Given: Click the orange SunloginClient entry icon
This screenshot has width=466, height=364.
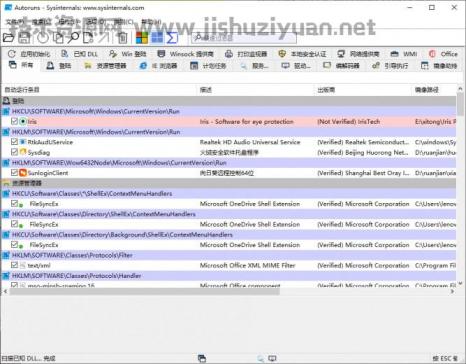Looking at the screenshot, I should coord(23,173).
